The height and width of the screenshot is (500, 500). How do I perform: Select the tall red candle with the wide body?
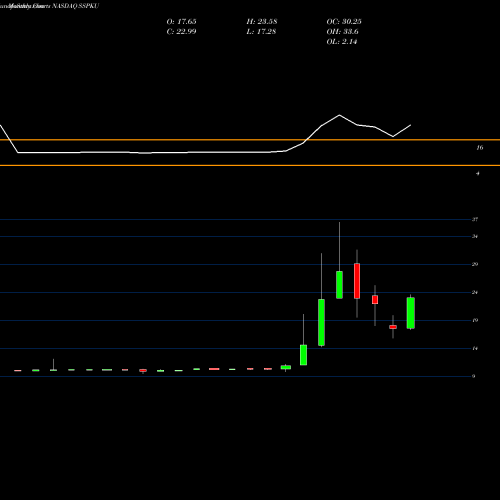(x=357, y=281)
